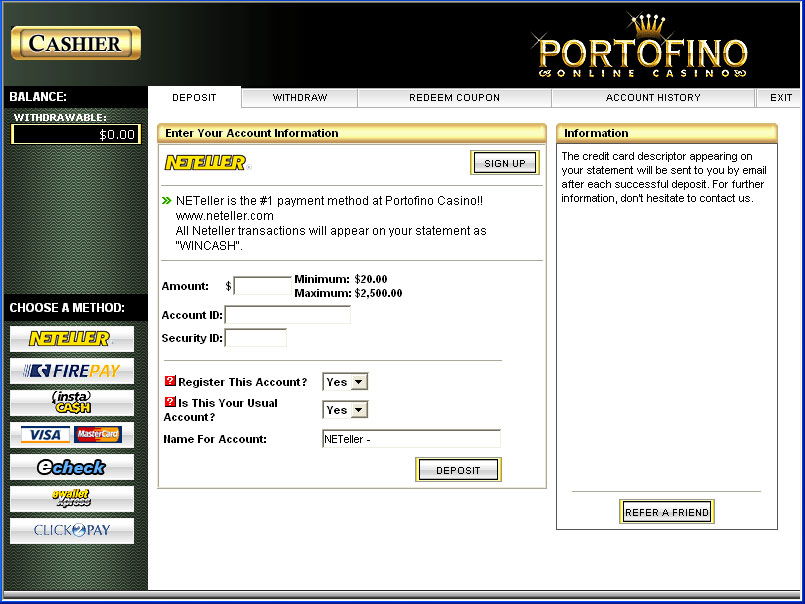805x604 pixels.
Task: Click the Account ID text field
Action: coord(288,315)
